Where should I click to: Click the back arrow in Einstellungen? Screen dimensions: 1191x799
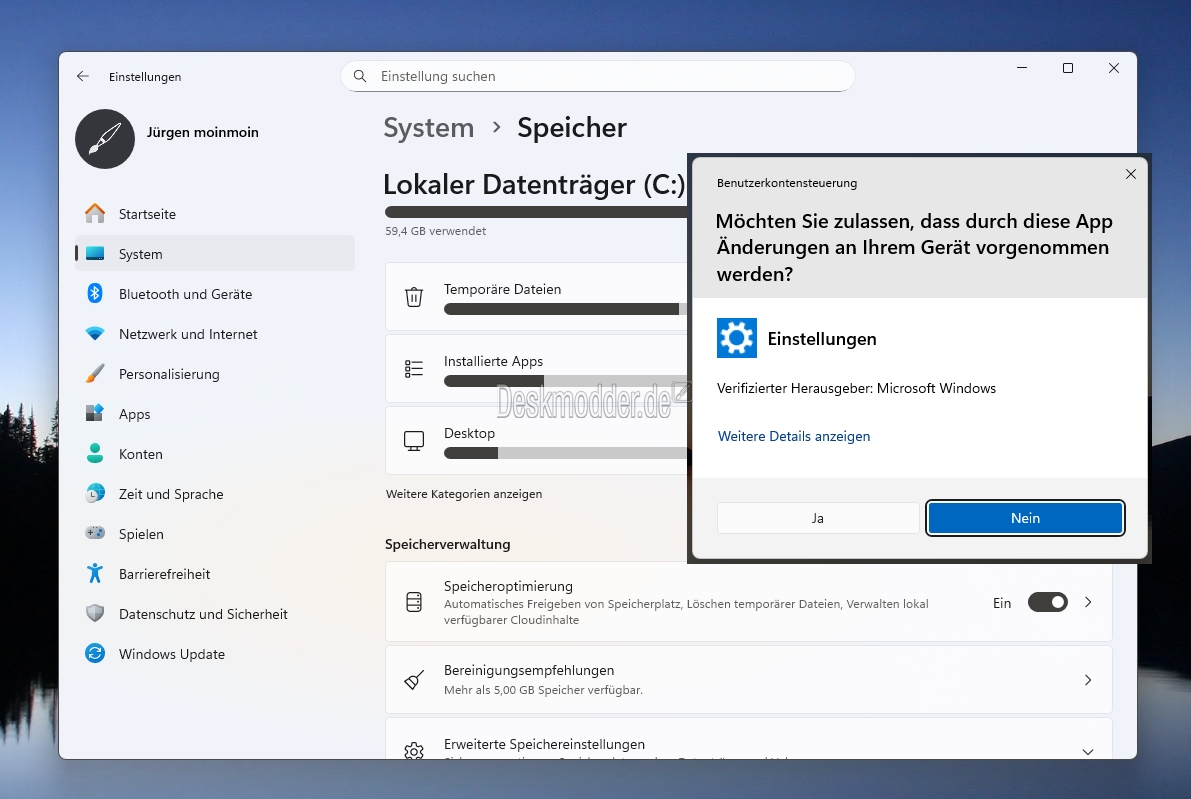83,77
